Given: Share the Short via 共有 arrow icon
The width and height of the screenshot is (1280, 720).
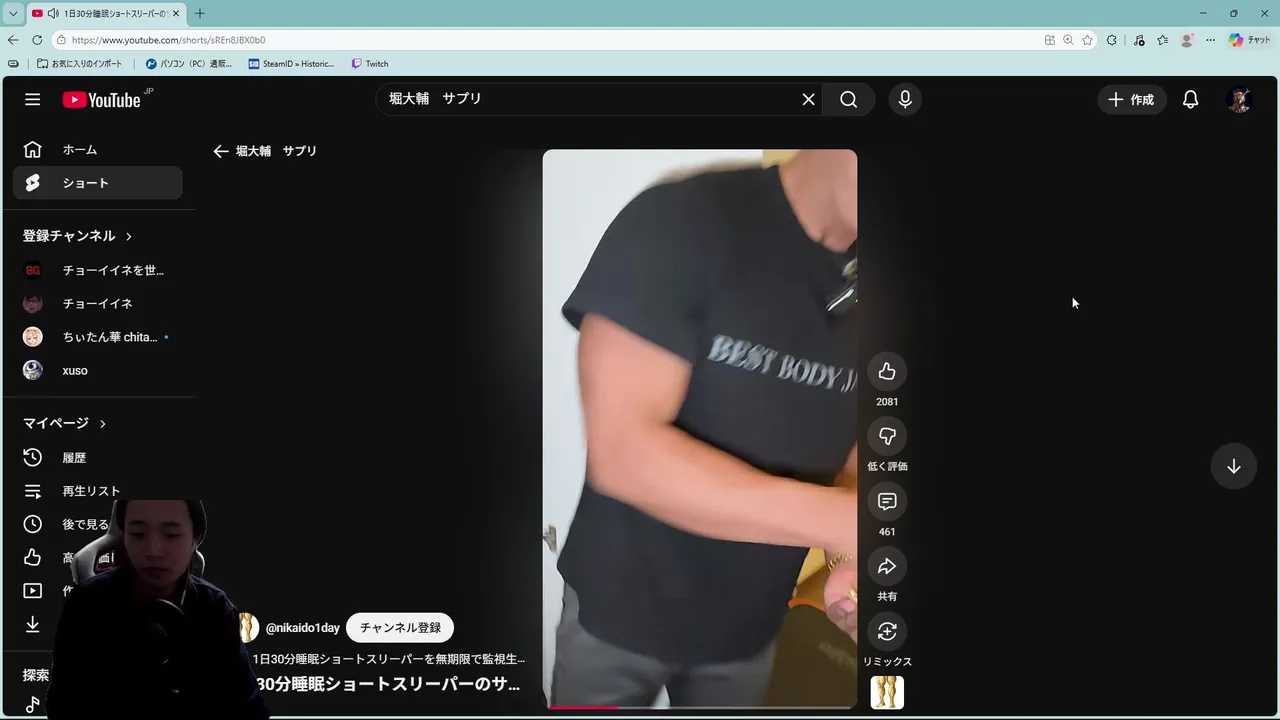Looking at the screenshot, I should tap(887, 567).
